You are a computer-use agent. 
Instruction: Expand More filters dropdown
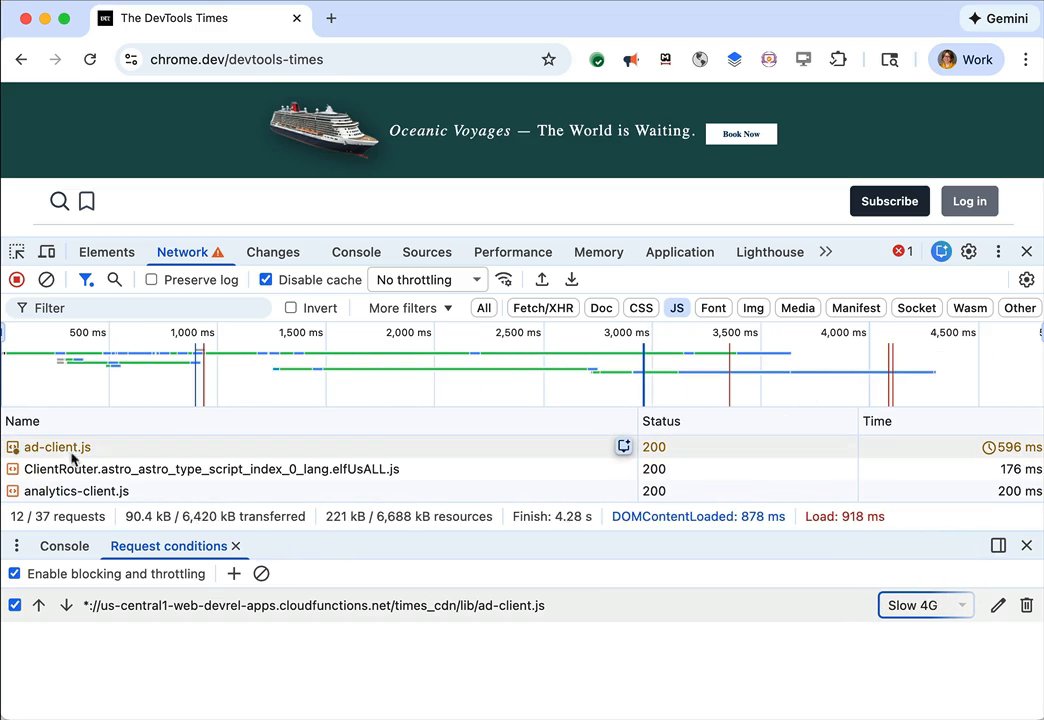pos(410,308)
